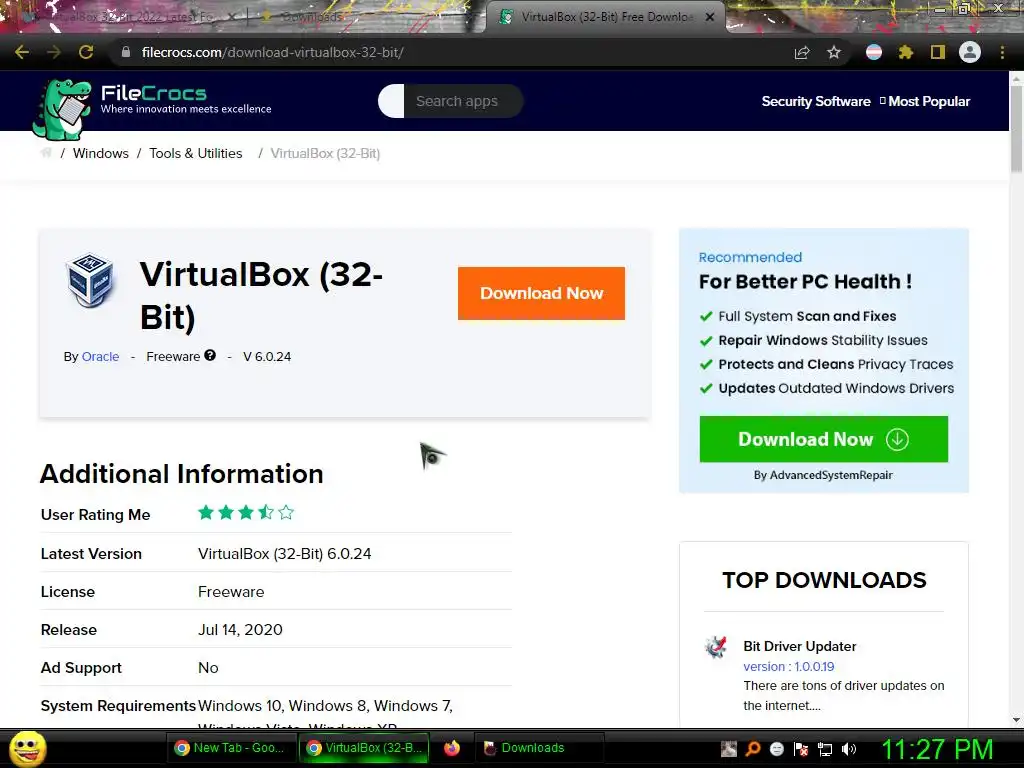Click the 'V 6.0.24' version label

point(267,357)
